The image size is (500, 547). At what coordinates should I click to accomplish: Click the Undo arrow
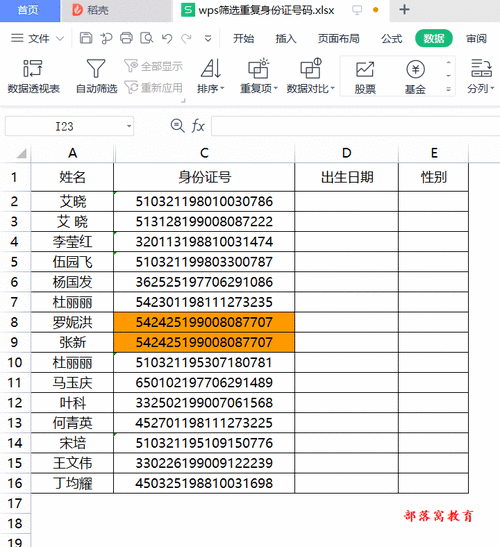[x=167, y=38]
